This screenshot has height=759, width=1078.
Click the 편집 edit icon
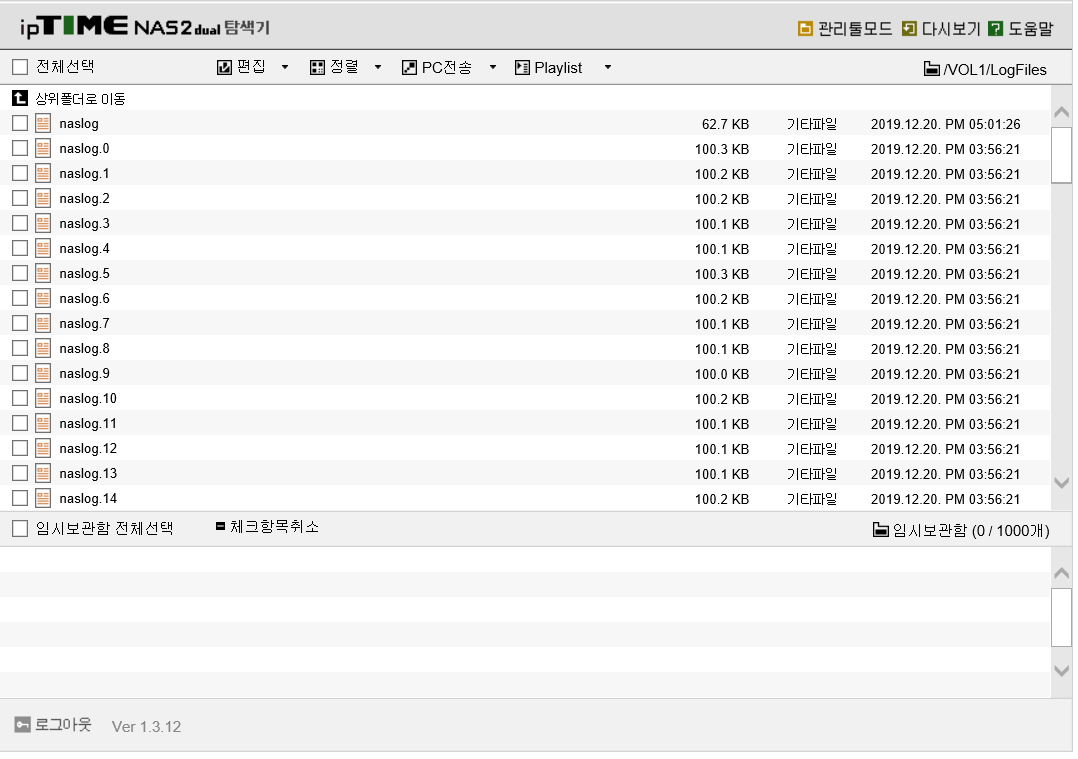tap(224, 67)
